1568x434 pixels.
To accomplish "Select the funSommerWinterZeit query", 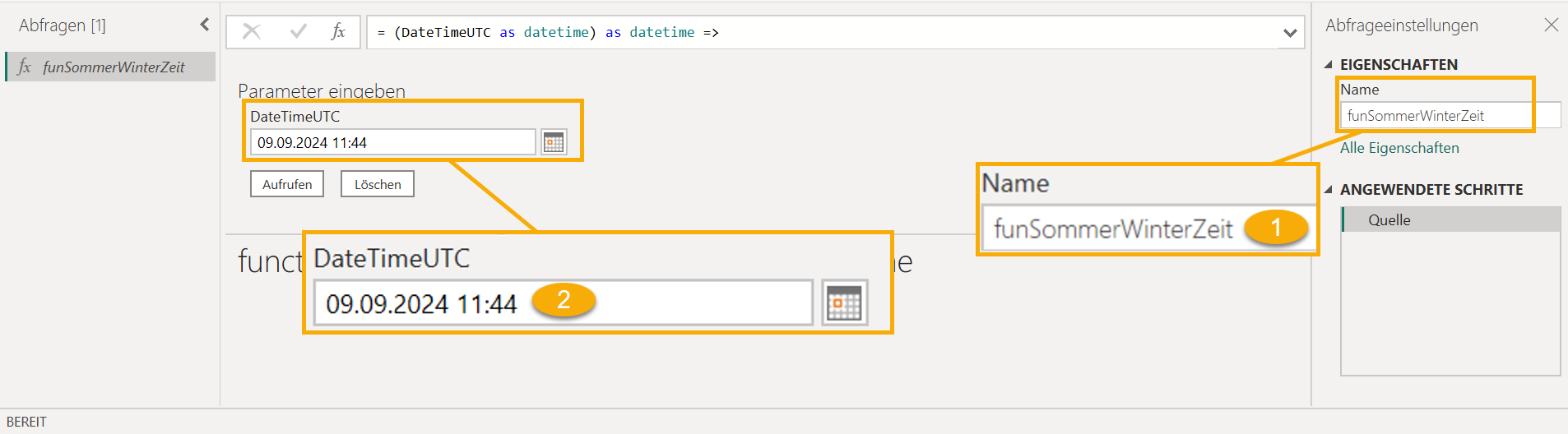I will click(x=111, y=67).
